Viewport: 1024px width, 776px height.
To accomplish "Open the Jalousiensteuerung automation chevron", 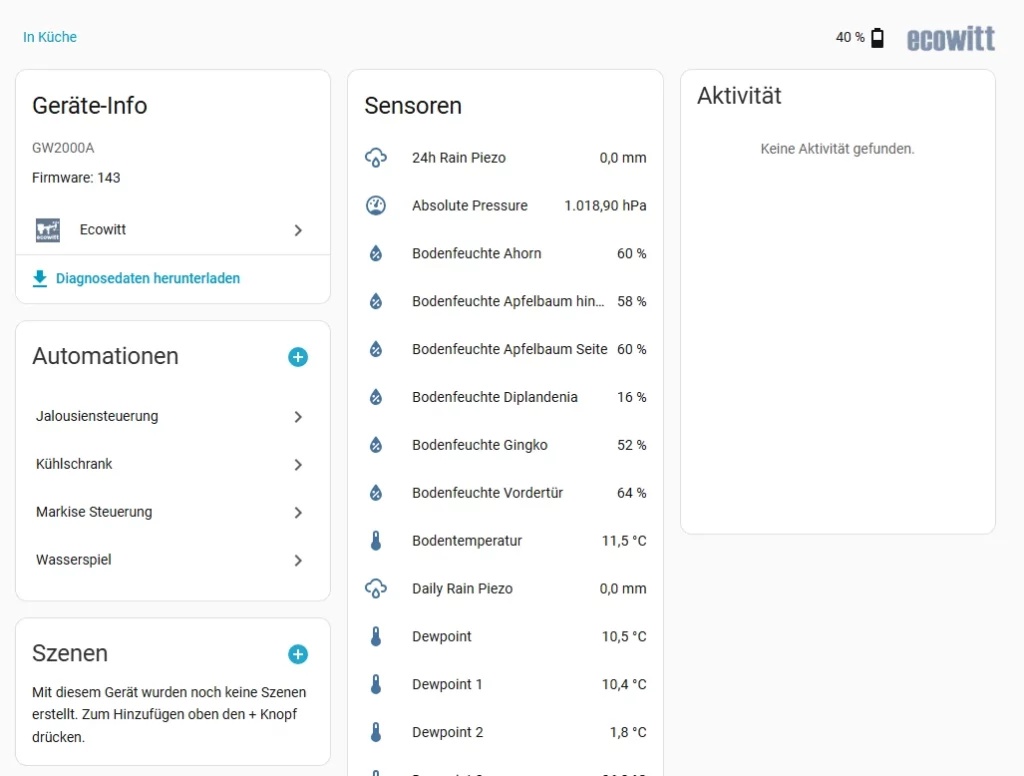I will (298, 417).
